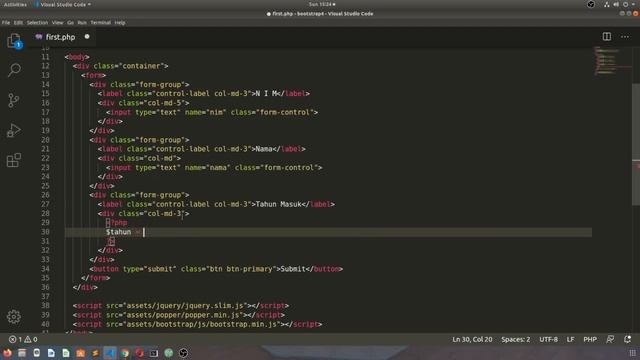Open Ubuntu Software icon in dock
Viewport: 640px width, 360px height.
tap(80, 353)
